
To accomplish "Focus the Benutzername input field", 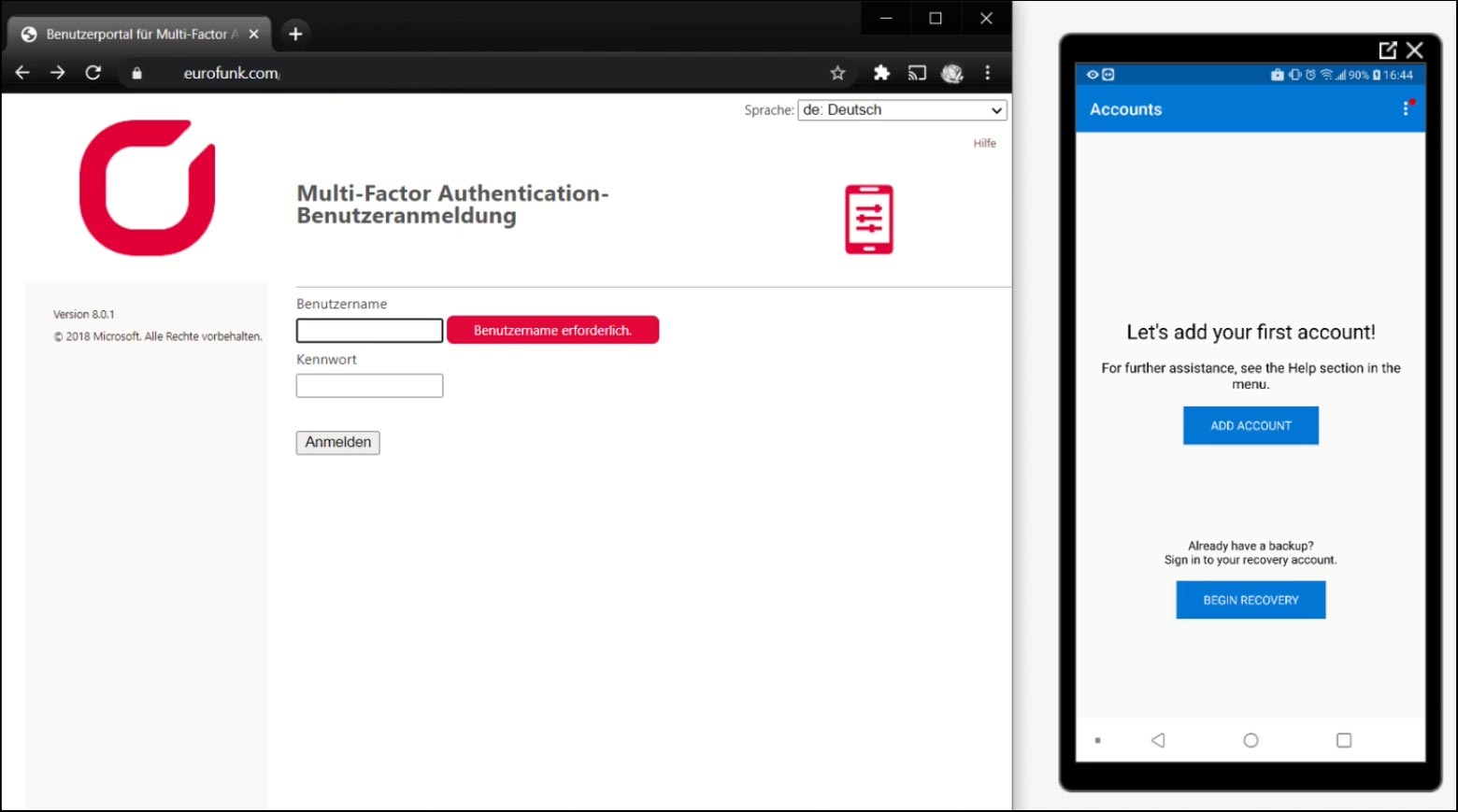I will point(369,331).
